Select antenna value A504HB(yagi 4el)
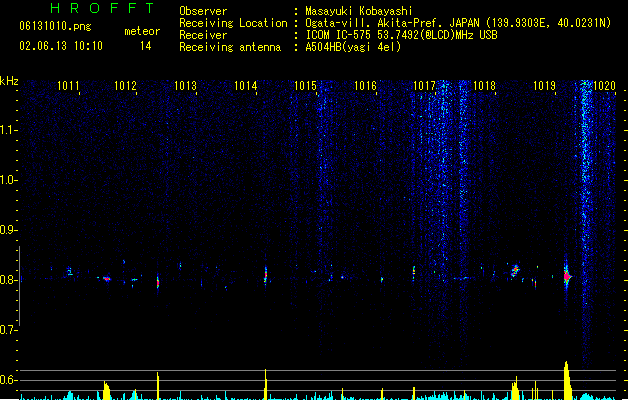 click(x=353, y=47)
